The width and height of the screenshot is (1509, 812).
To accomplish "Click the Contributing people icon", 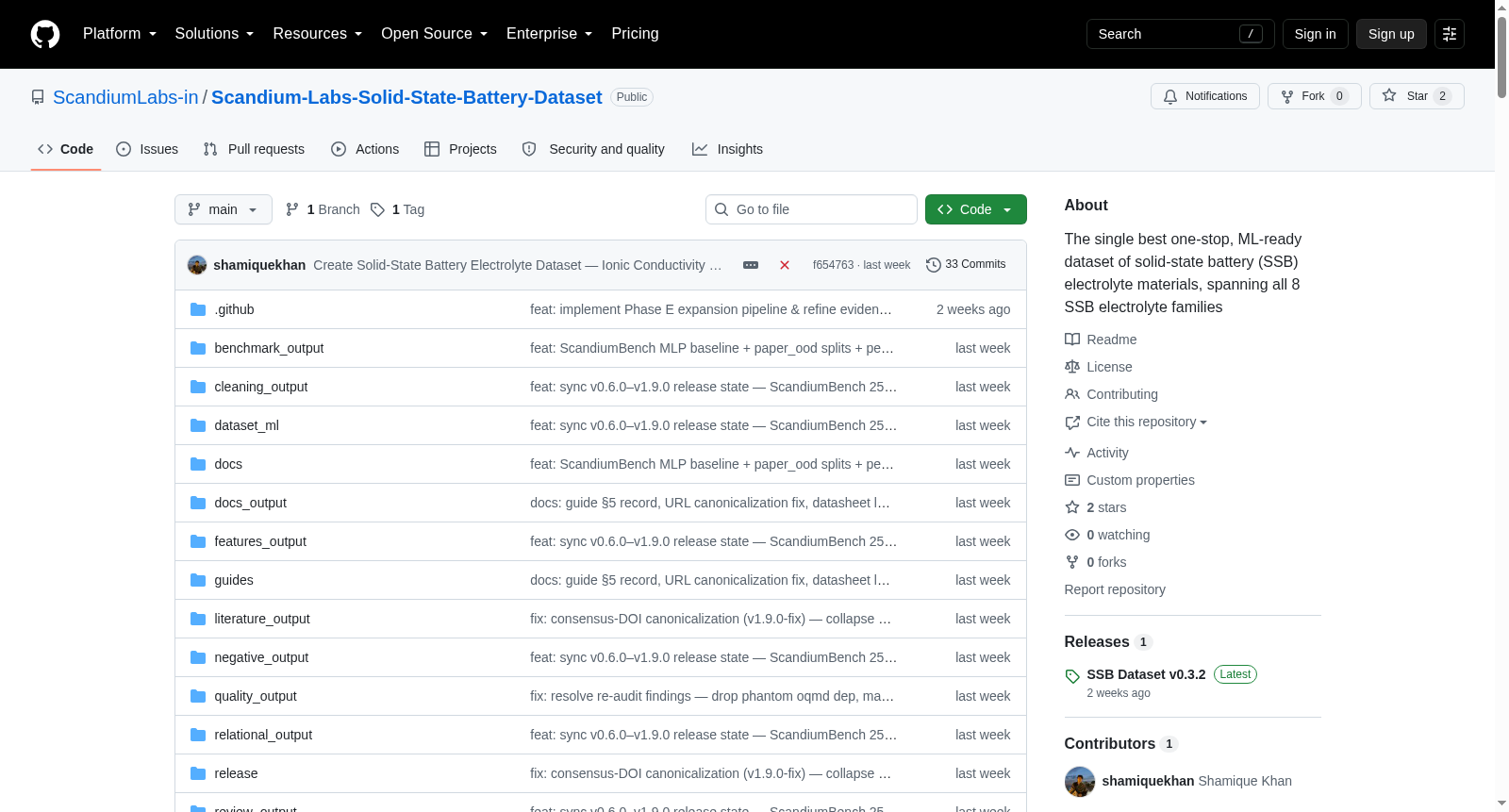I will coord(1072,394).
